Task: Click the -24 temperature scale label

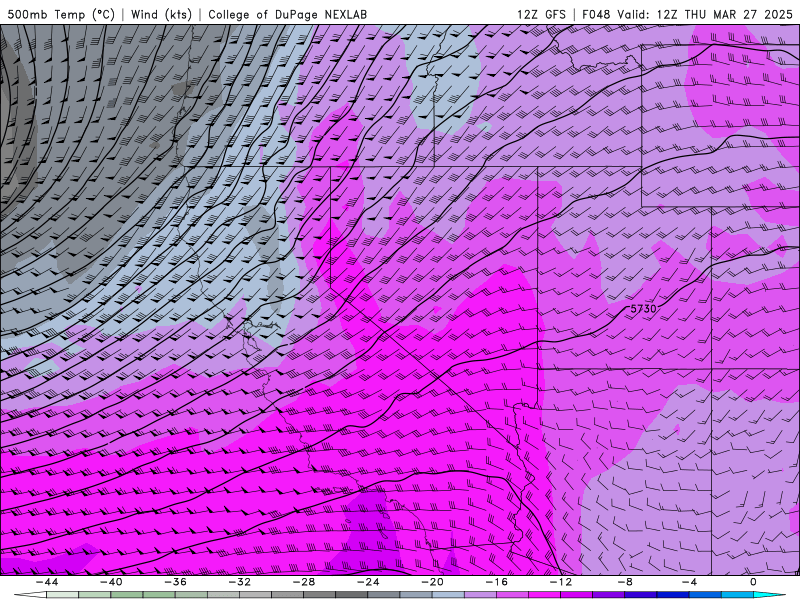Action: pos(368,582)
